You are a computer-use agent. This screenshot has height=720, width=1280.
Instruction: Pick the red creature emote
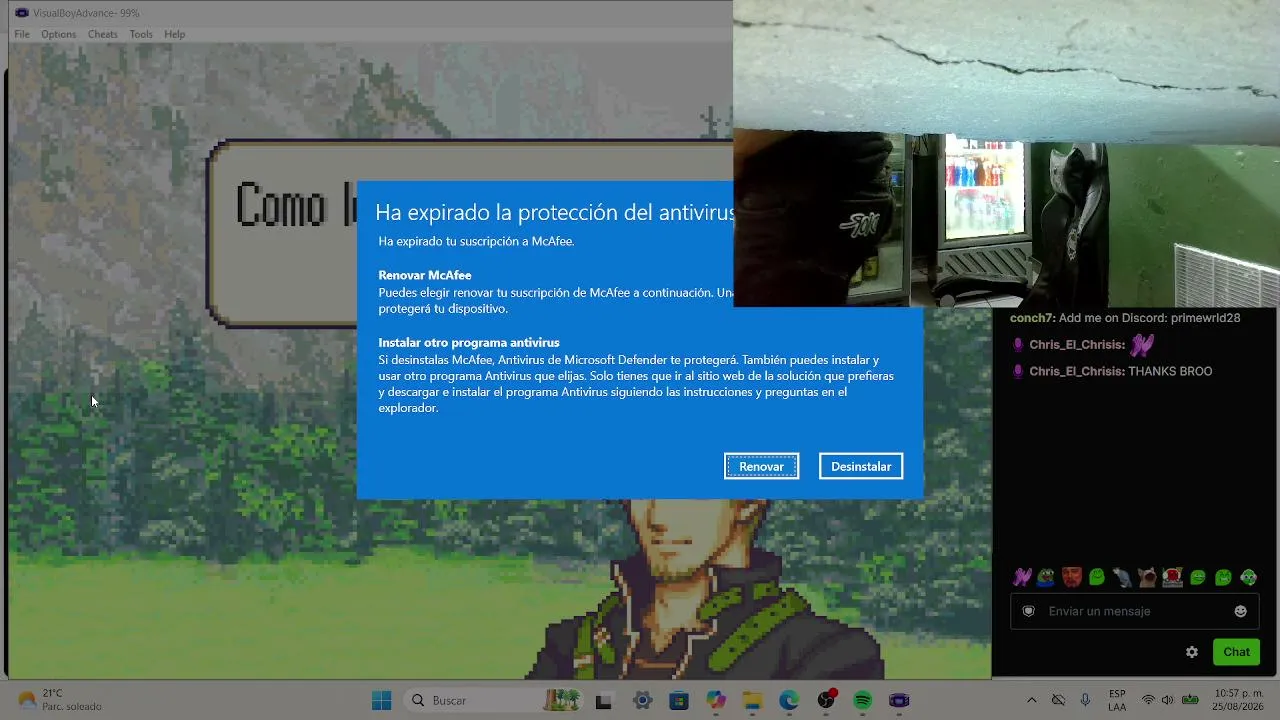pyautogui.click(x=1173, y=577)
